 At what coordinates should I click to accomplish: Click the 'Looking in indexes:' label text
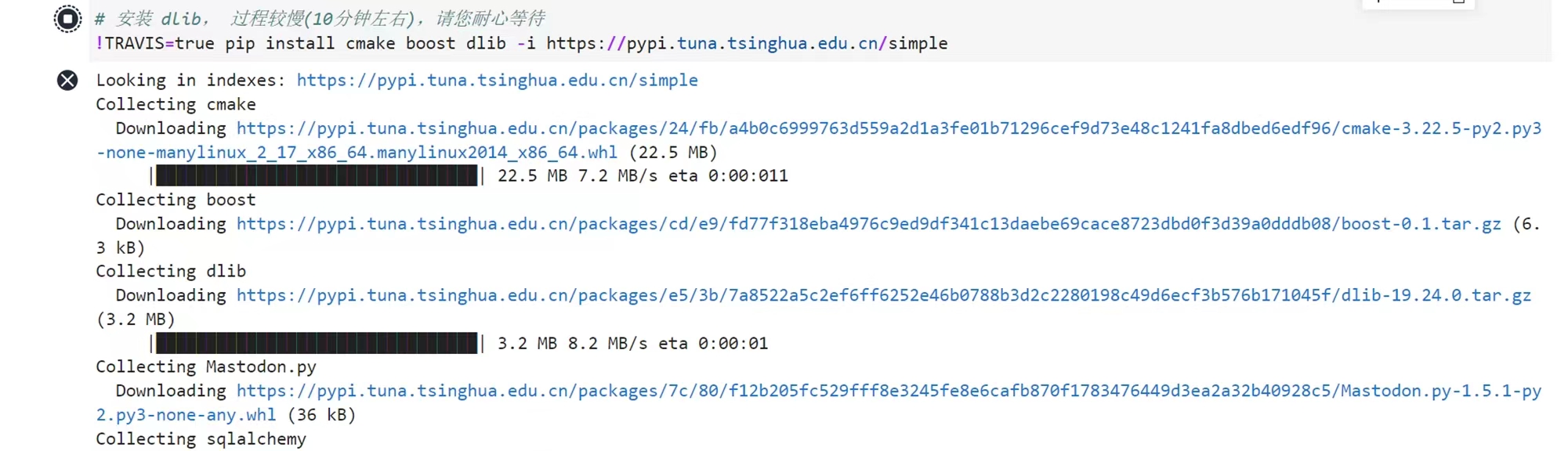click(186, 80)
